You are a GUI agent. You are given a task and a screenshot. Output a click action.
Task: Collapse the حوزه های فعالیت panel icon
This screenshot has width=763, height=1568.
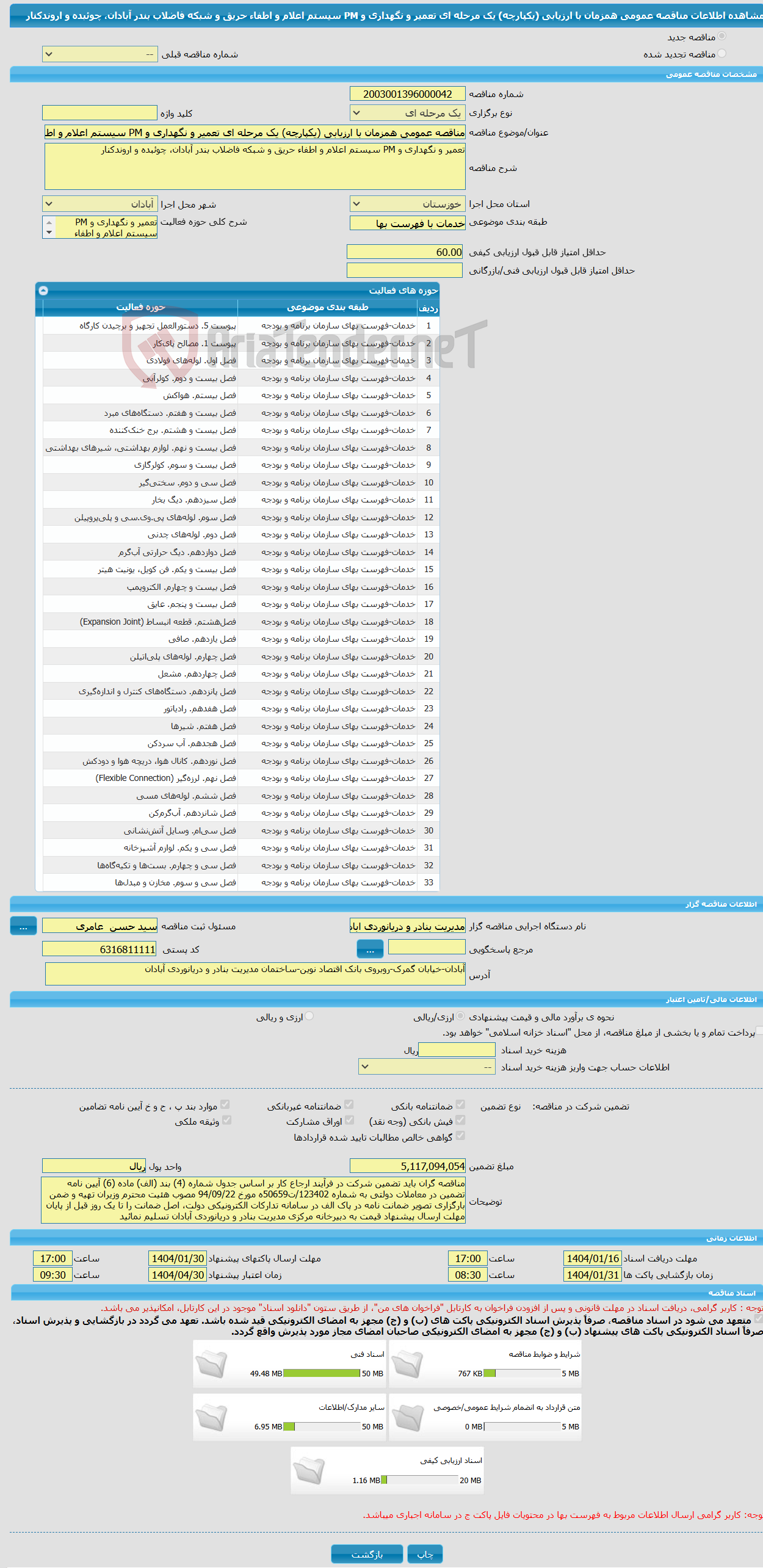[x=43, y=291]
